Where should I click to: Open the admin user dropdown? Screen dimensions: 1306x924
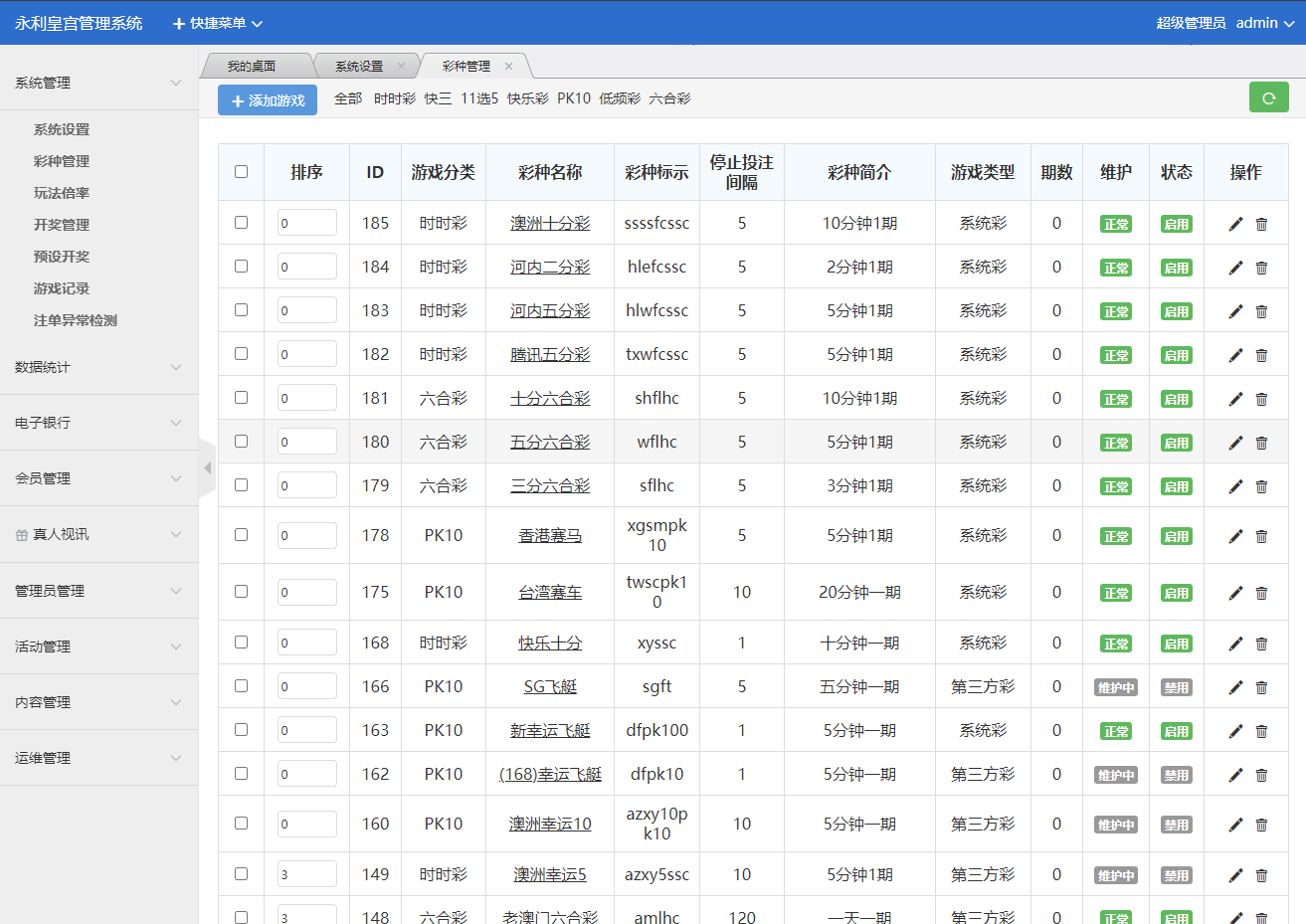pos(1264,23)
